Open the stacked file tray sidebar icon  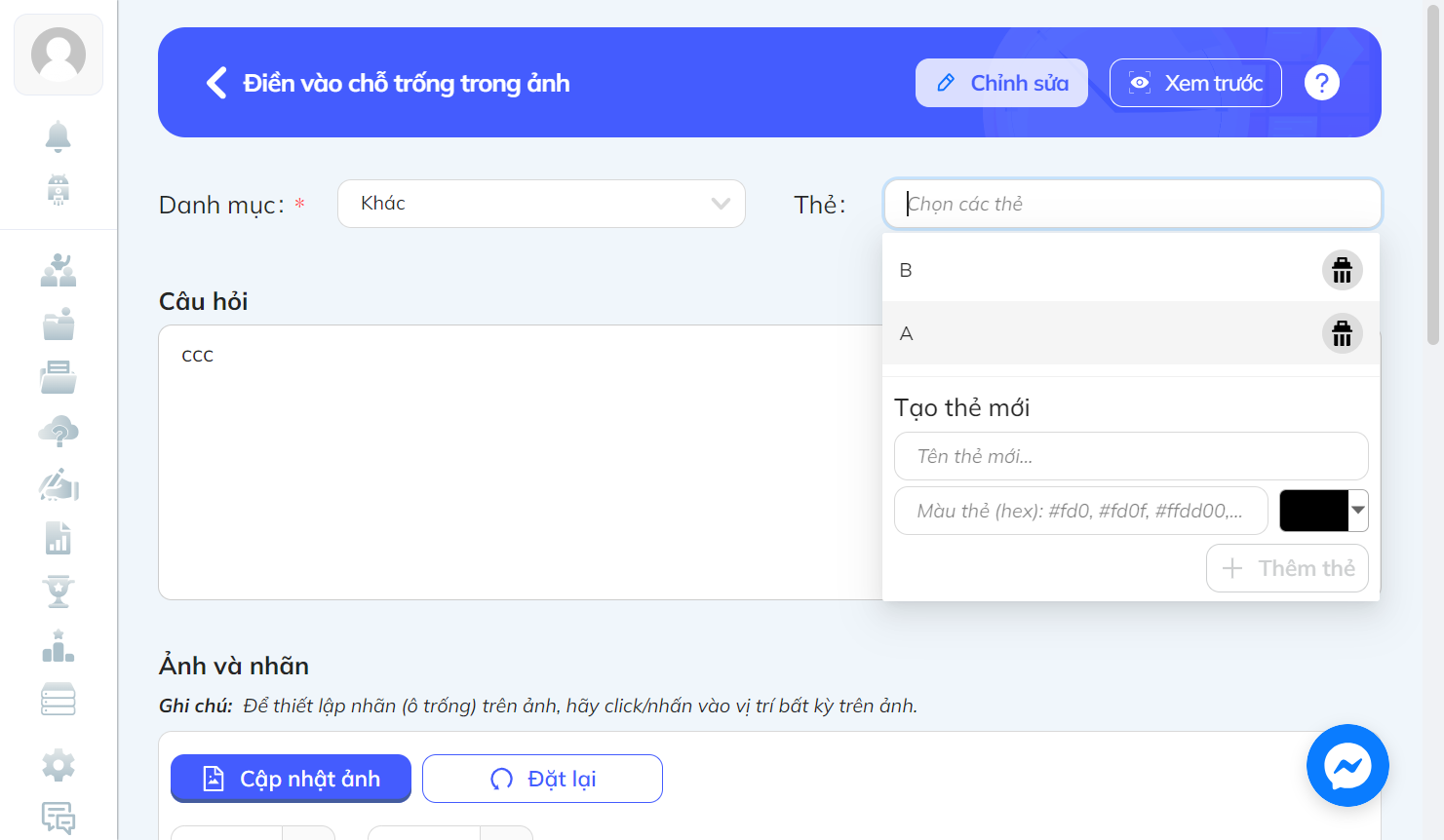click(x=59, y=377)
